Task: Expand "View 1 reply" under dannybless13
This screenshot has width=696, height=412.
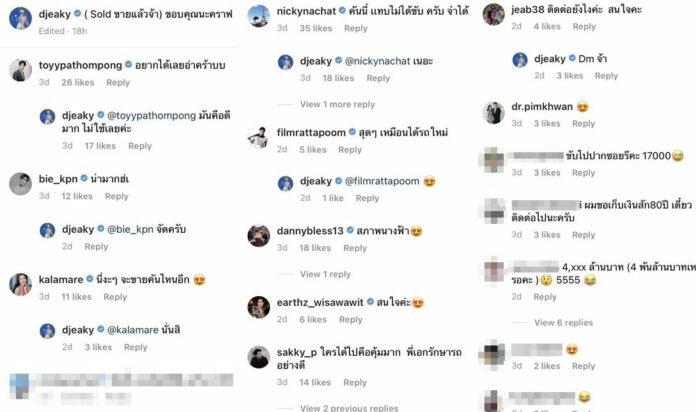Action: point(325,274)
